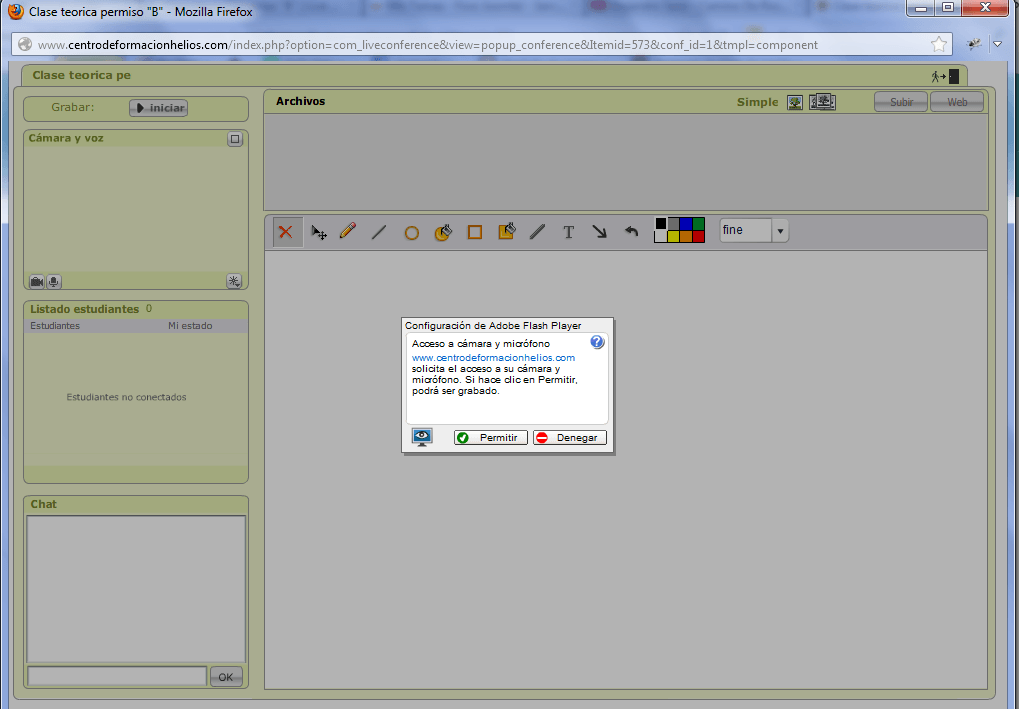Pick the red color swatch
The image size is (1019, 709).
698,236
